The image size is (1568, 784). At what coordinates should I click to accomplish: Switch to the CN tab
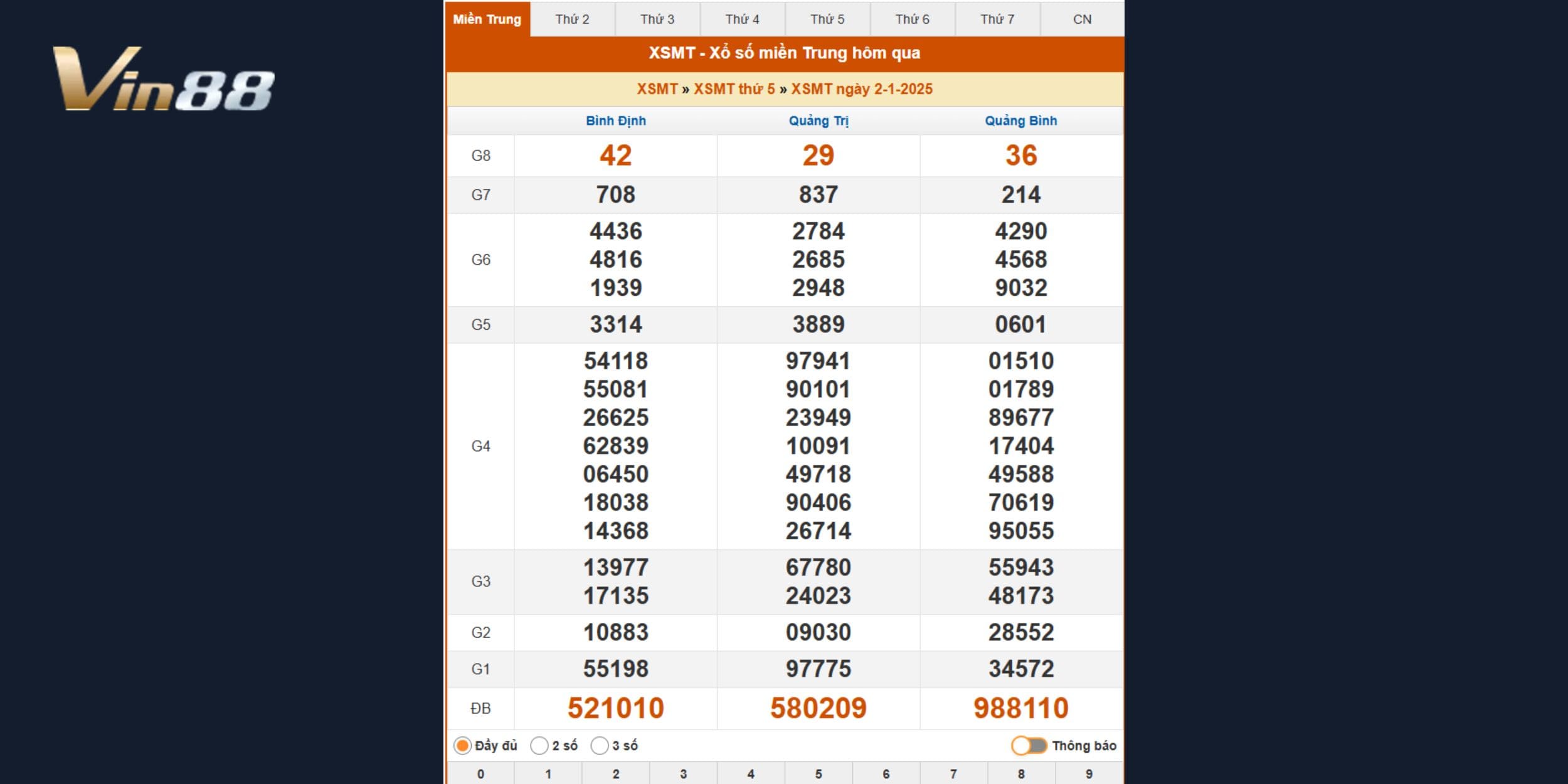click(1083, 19)
